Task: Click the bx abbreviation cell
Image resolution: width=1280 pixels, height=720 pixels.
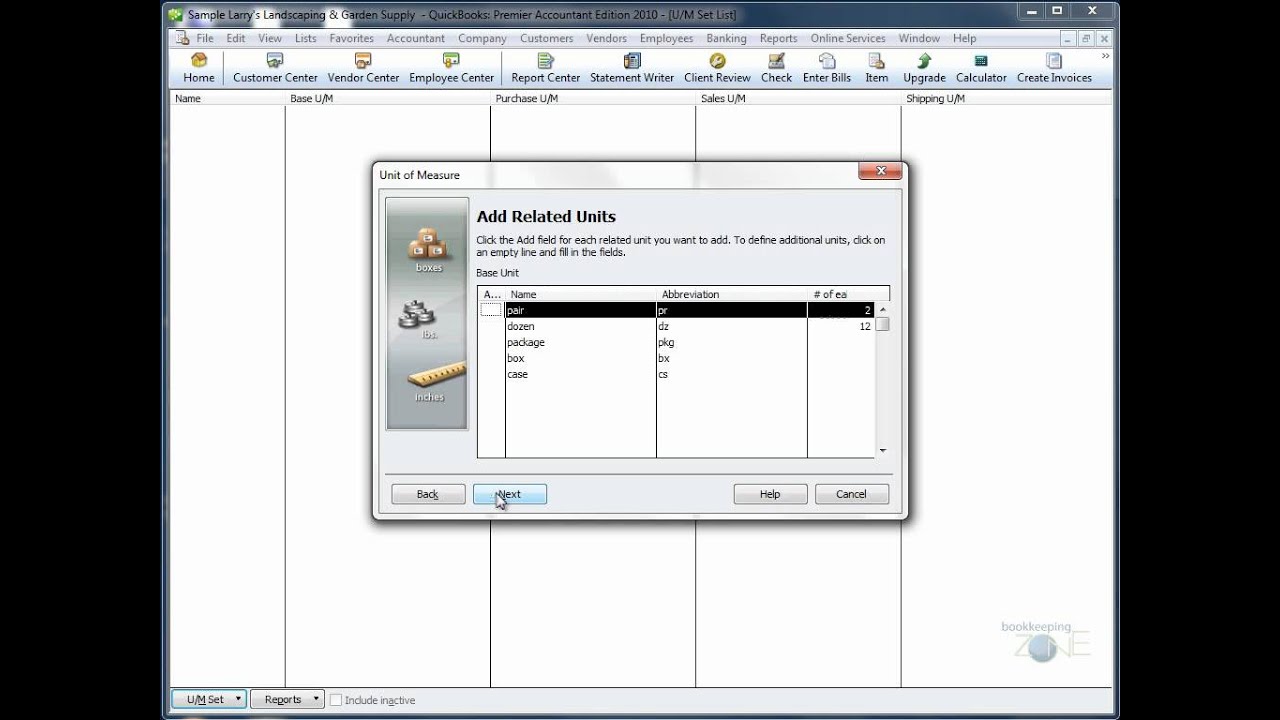Action: coord(731,358)
